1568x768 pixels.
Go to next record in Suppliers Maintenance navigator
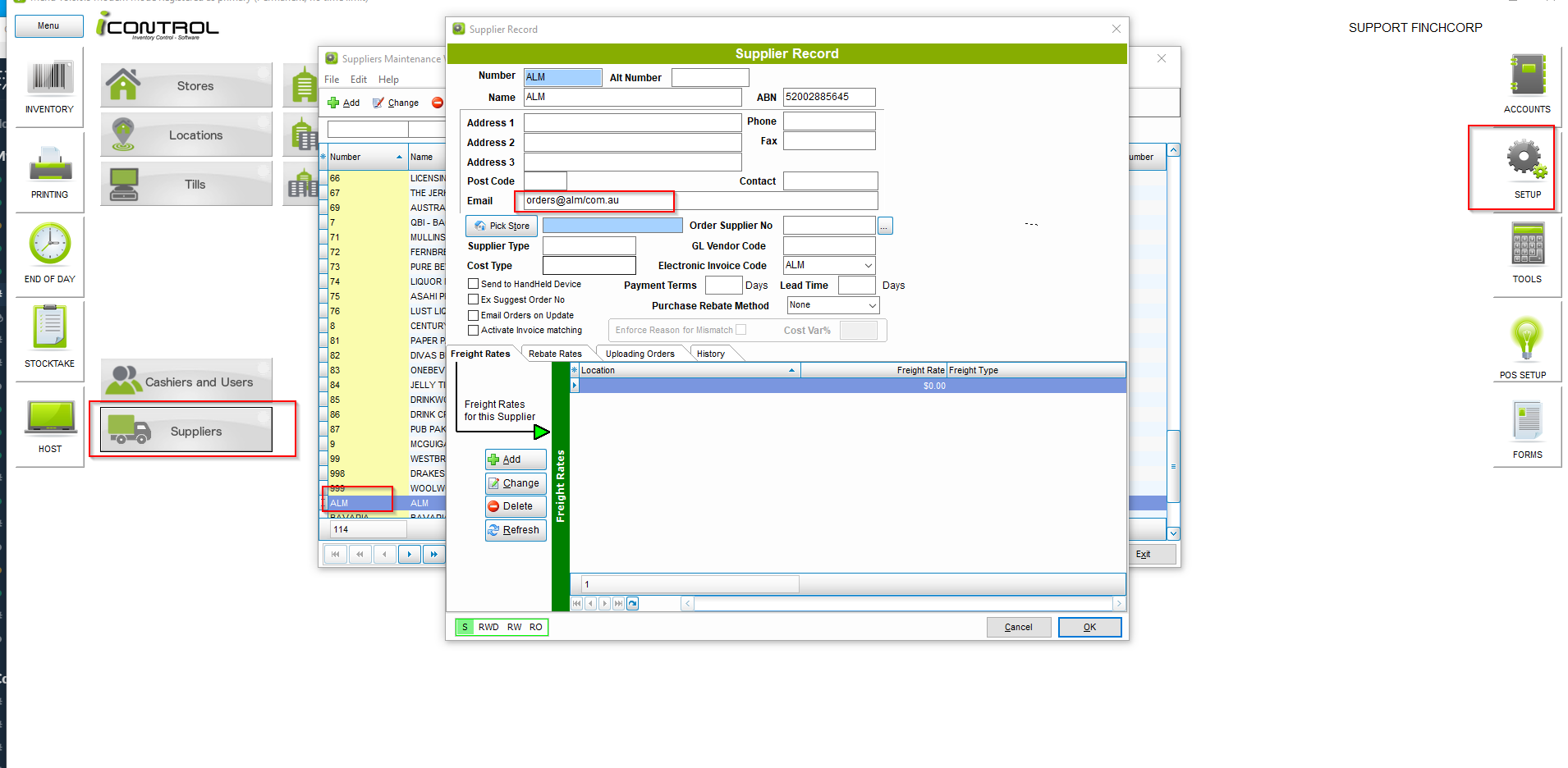(409, 555)
